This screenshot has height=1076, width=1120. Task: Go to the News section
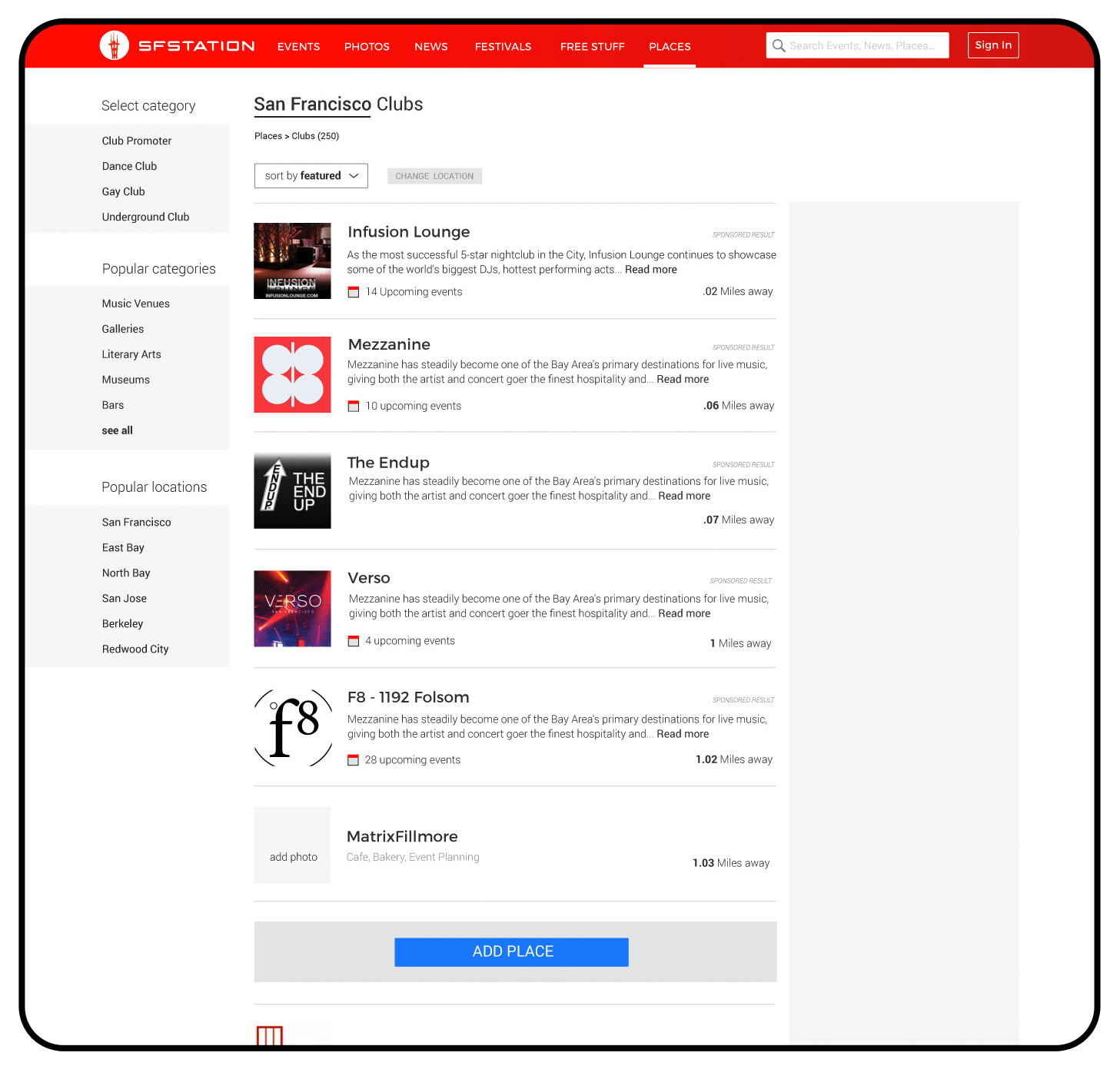click(431, 46)
